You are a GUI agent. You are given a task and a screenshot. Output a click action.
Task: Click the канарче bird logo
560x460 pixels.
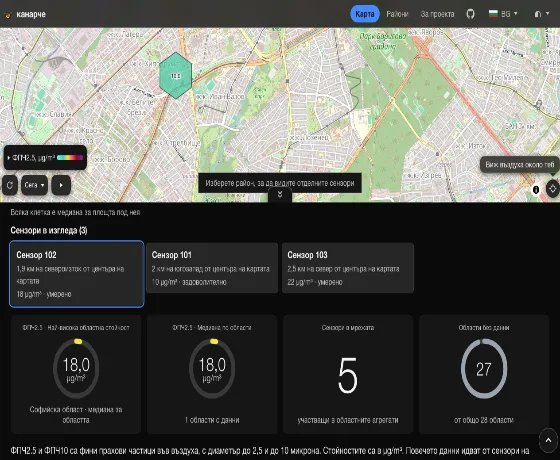8,15
